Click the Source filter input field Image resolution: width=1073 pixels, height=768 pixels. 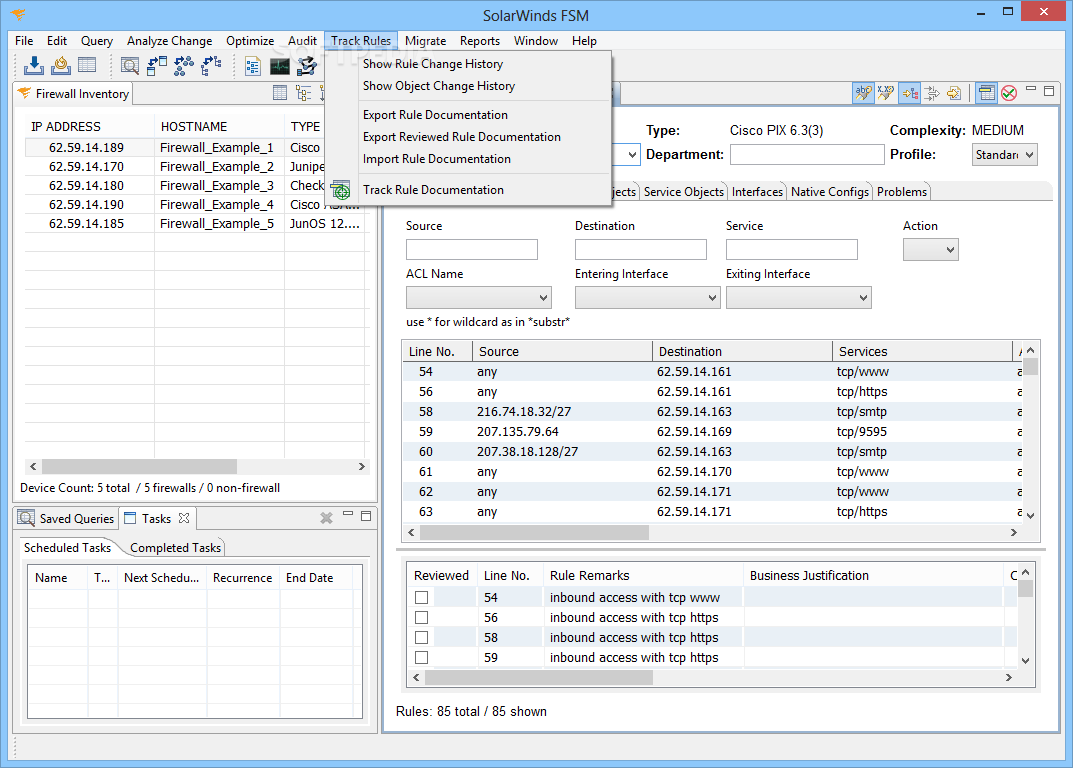point(471,250)
